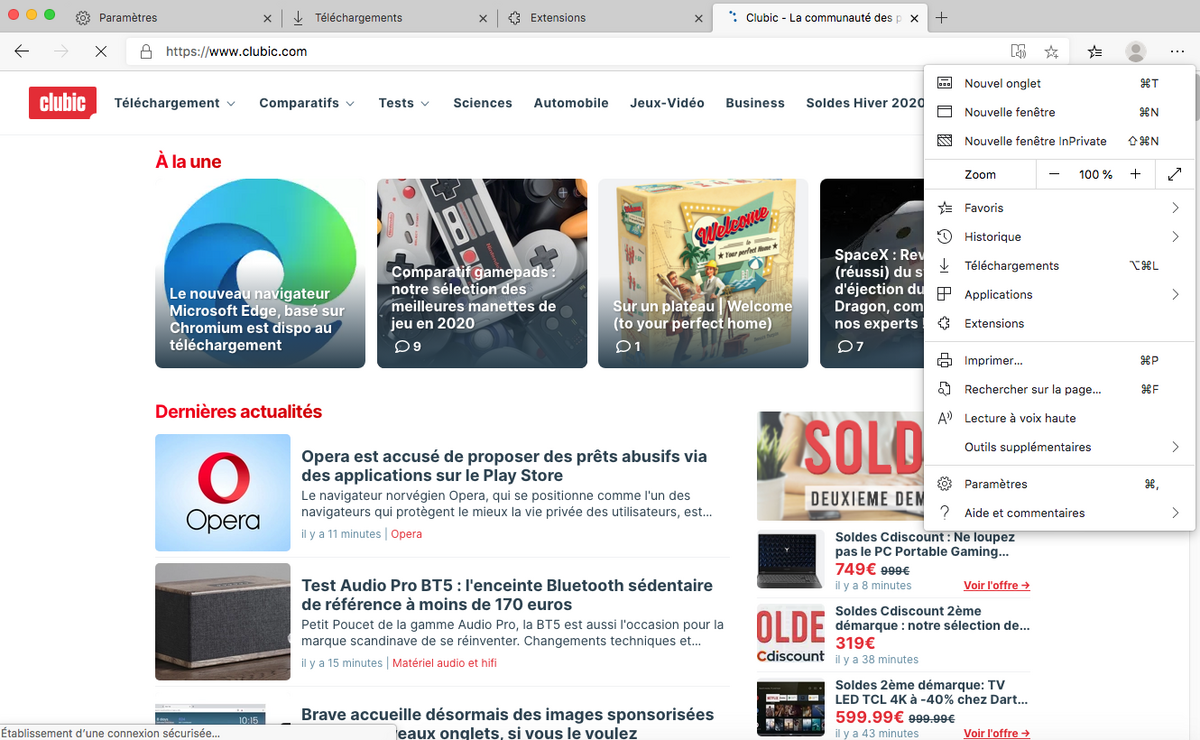This screenshot has width=1200, height=740.
Task: Expand the Applications submenu
Action: (x=1060, y=295)
